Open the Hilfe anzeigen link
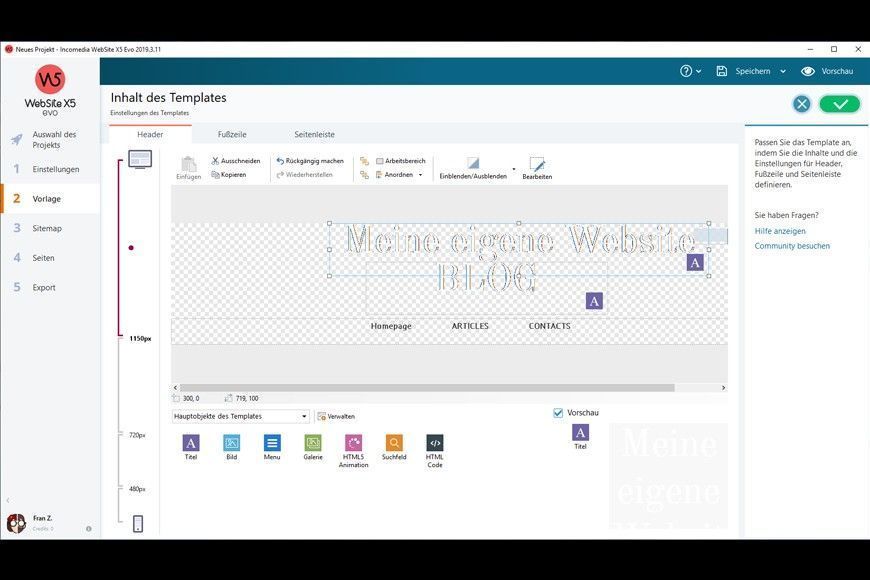The width and height of the screenshot is (870, 580). click(779, 231)
